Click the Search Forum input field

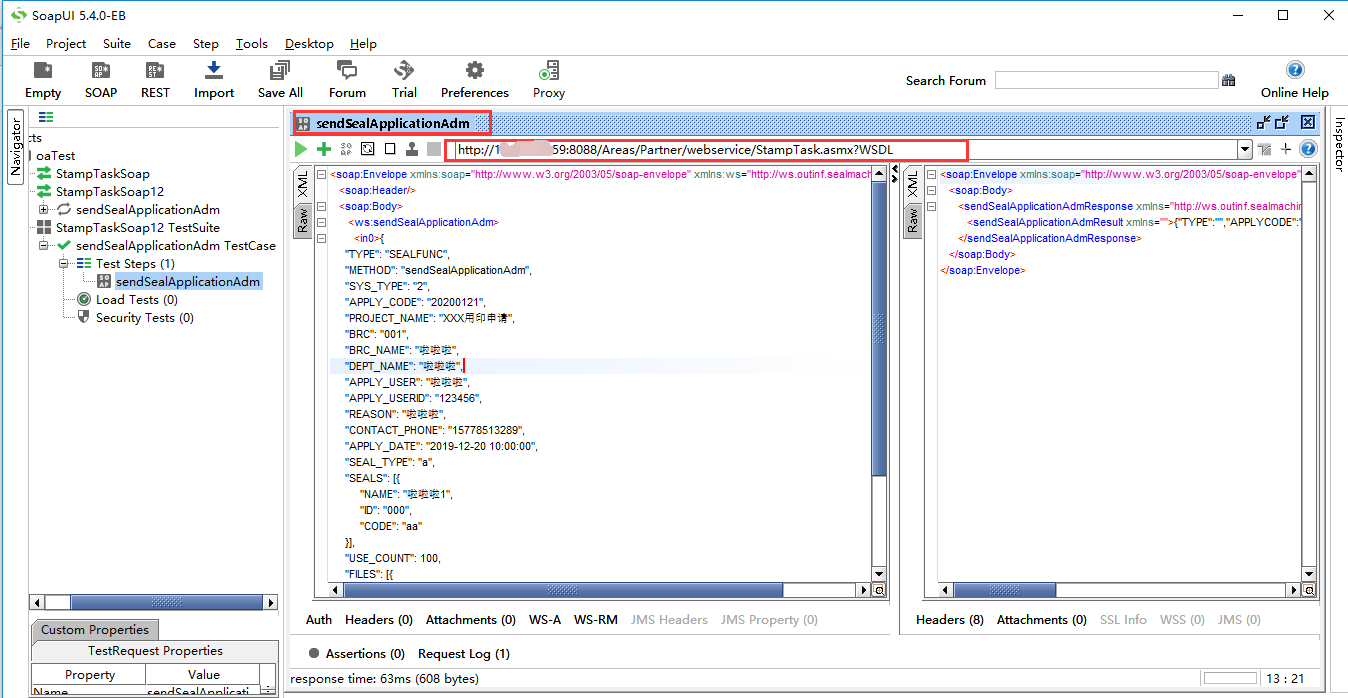(x=1106, y=79)
